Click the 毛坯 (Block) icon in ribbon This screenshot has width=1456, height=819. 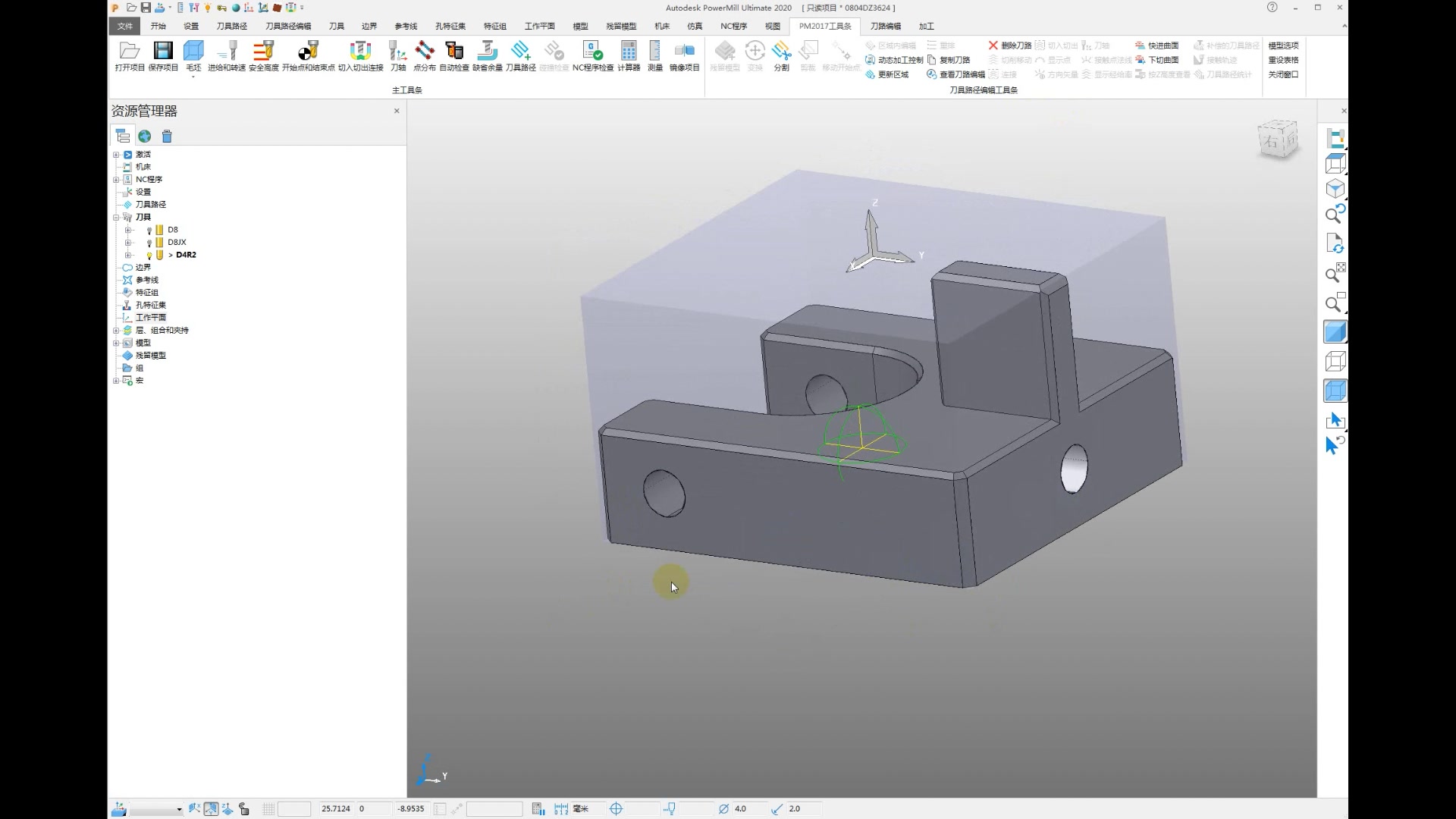[194, 56]
